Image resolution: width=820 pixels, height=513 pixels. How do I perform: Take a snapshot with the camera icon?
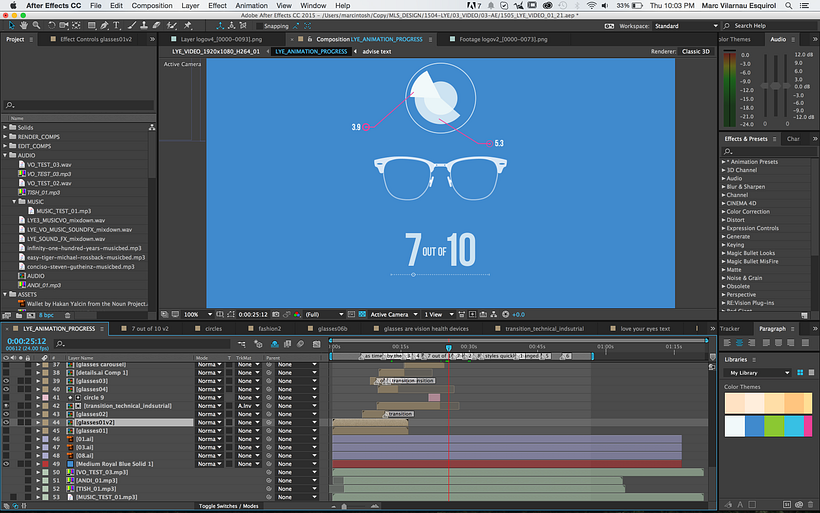point(276,315)
